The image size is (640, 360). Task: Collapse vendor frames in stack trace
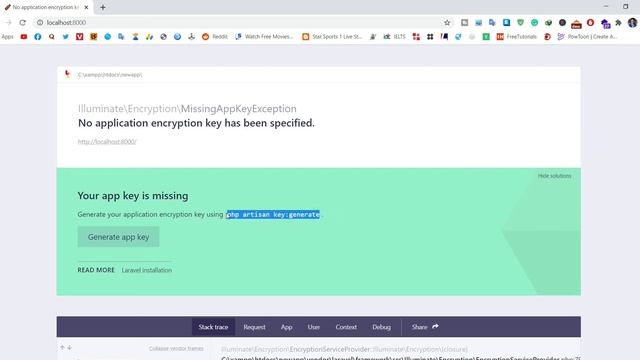click(176, 349)
